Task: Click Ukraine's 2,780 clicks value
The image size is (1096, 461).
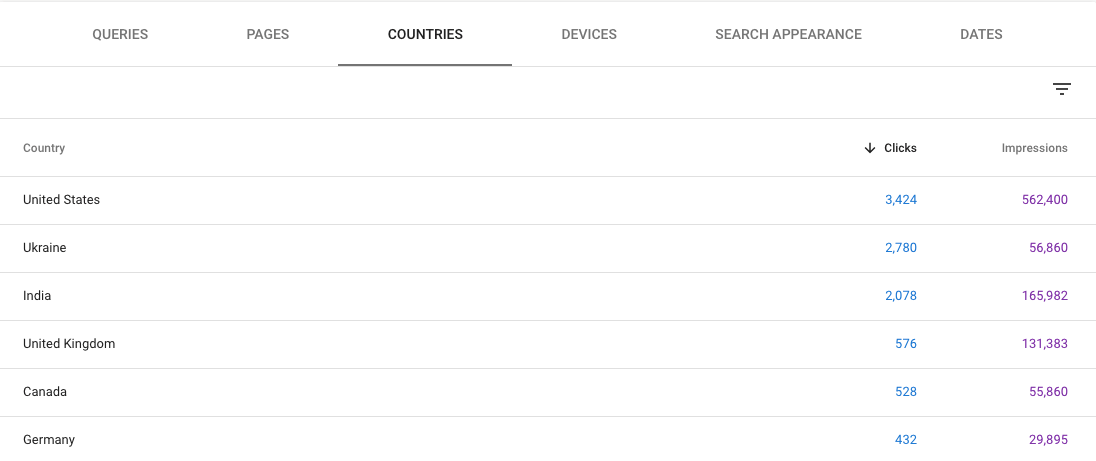Action: pos(900,248)
